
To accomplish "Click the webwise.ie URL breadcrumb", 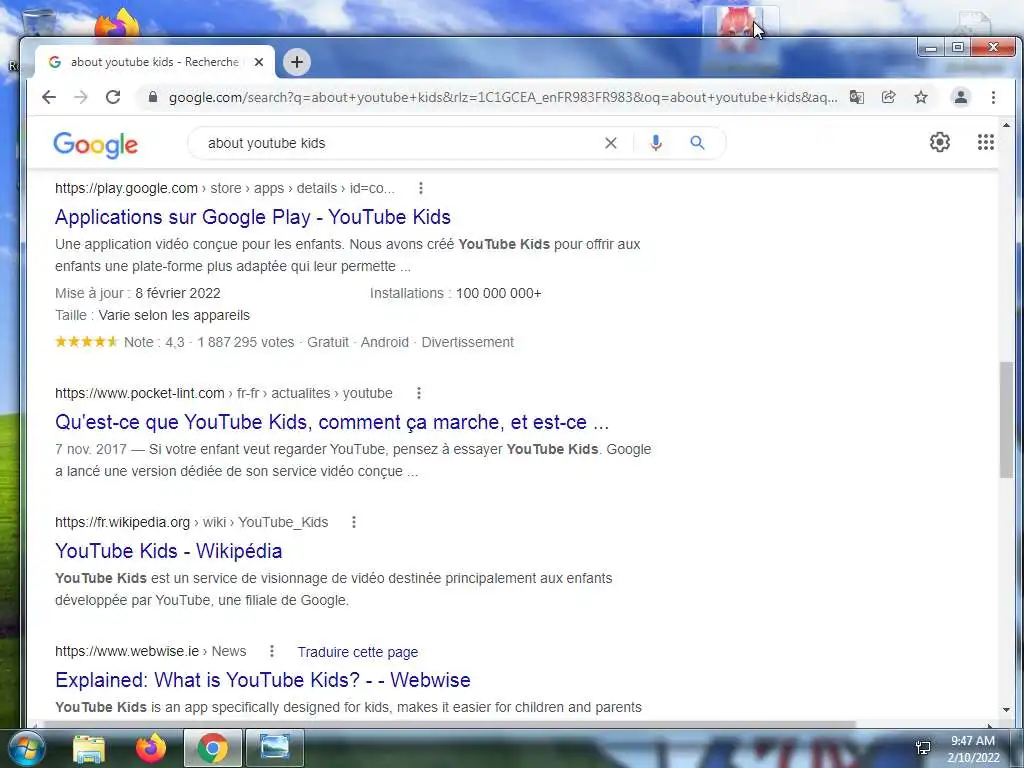I will pos(150,651).
